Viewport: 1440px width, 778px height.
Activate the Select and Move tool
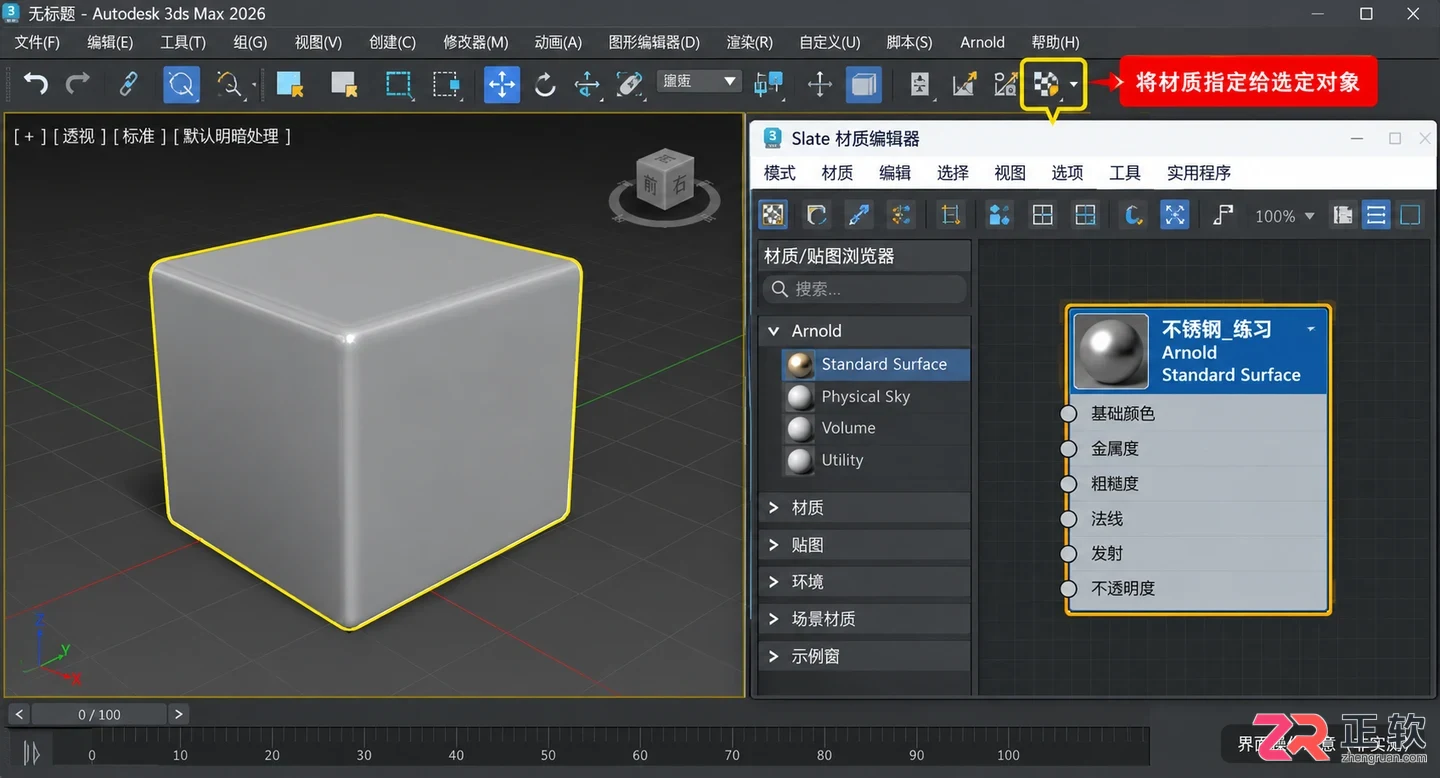(x=501, y=84)
